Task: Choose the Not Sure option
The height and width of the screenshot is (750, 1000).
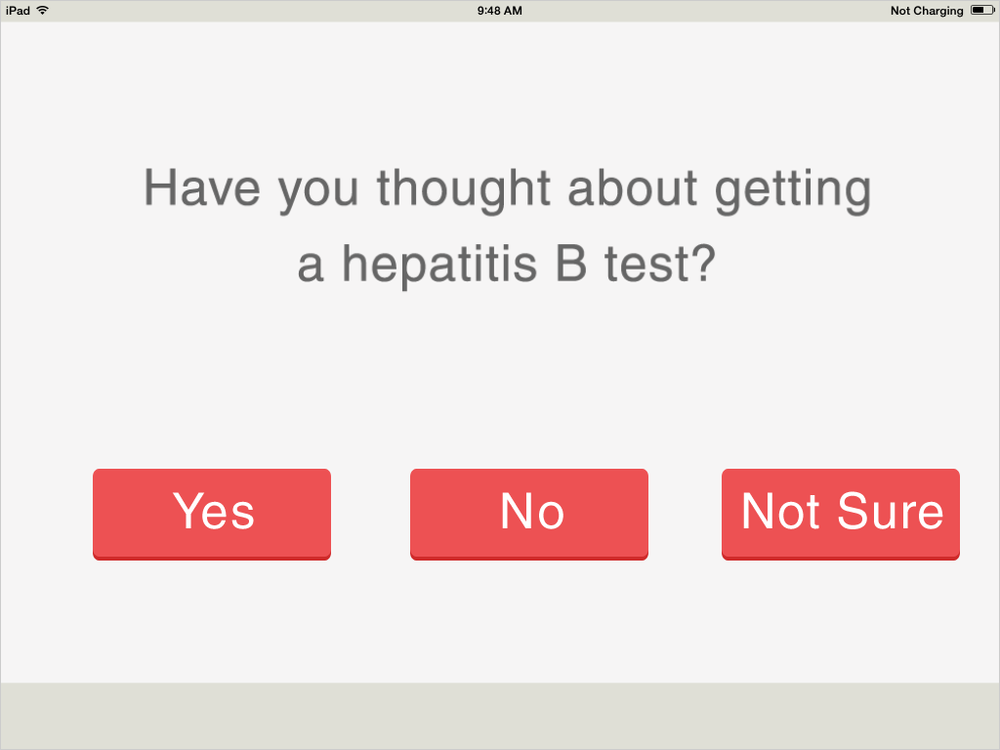Action: point(841,514)
